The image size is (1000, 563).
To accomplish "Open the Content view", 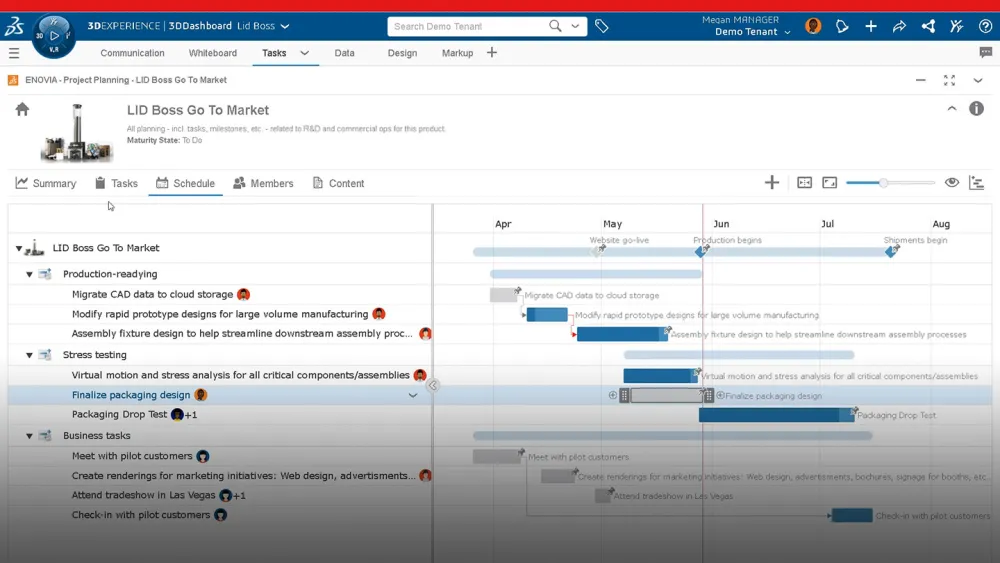I will point(338,183).
